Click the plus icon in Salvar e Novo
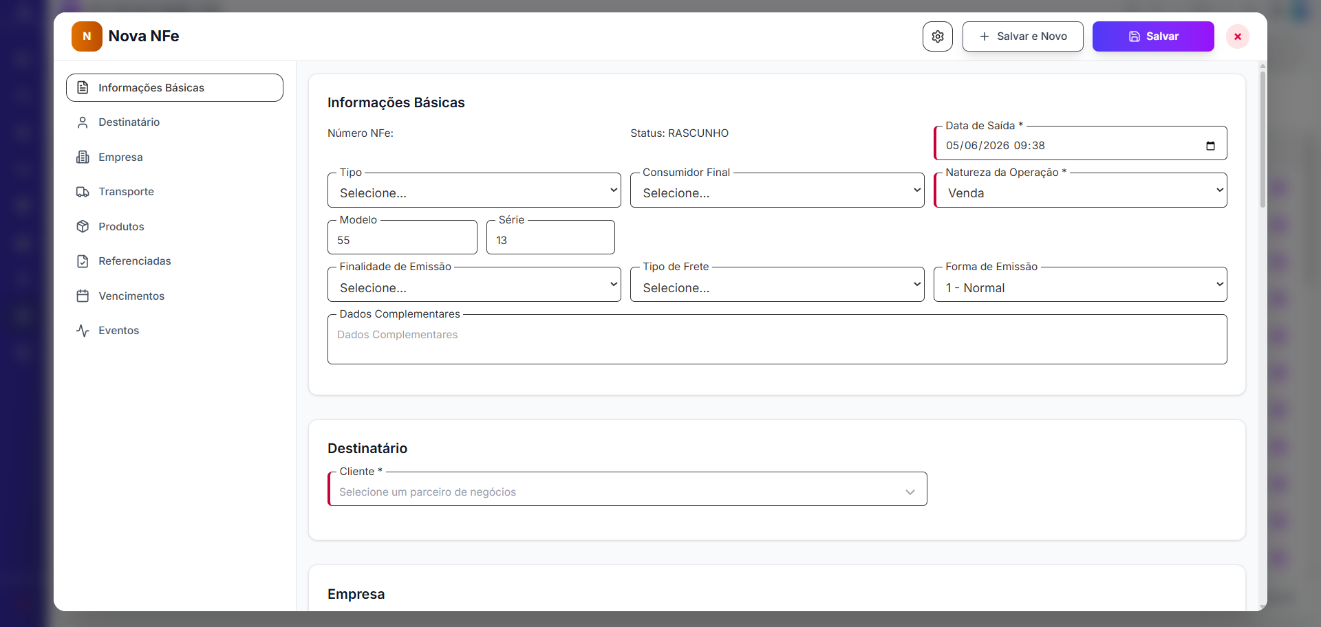 click(984, 36)
